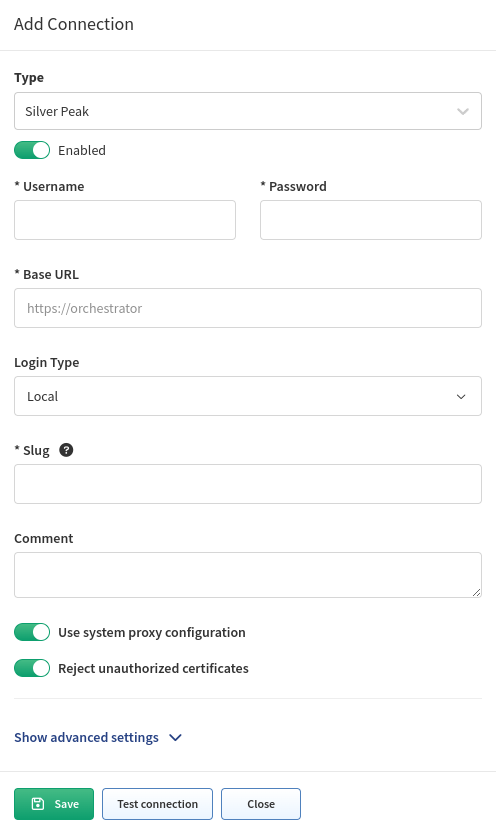Click the Type dropdown arrow icon
The height and width of the screenshot is (834, 496).
pyautogui.click(x=463, y=111)
